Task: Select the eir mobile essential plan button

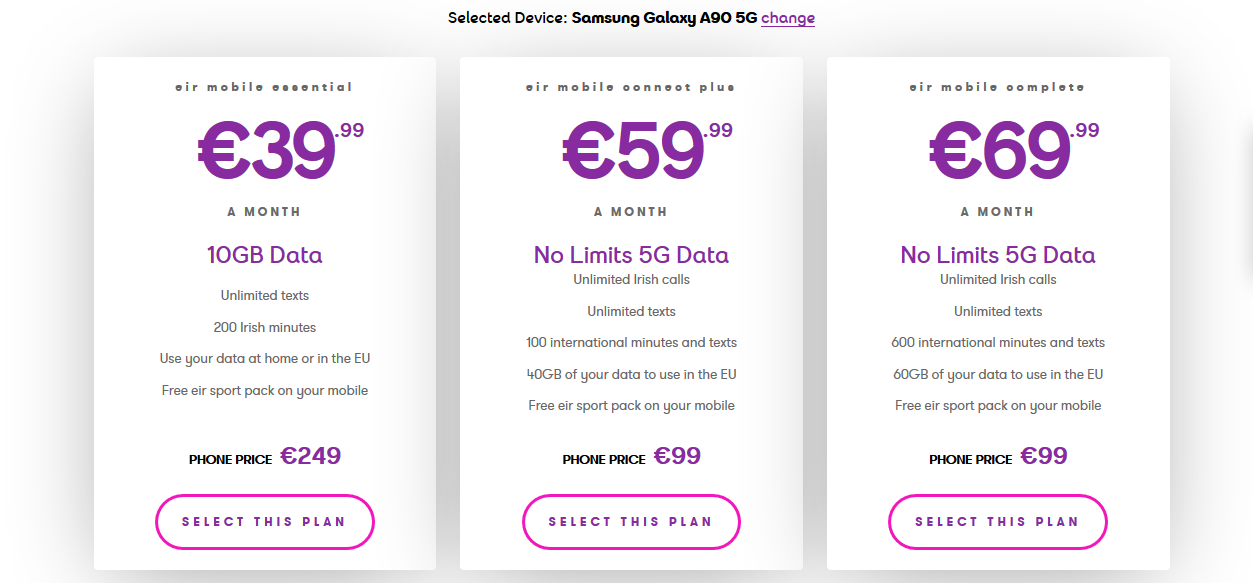Action: coord(265,521)
